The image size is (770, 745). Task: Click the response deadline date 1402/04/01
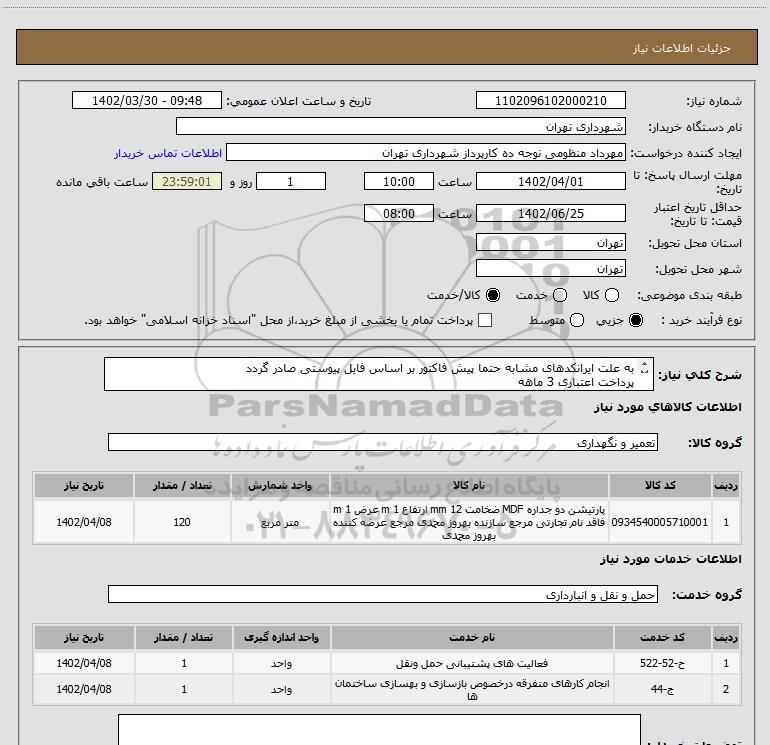coord(550,182)
